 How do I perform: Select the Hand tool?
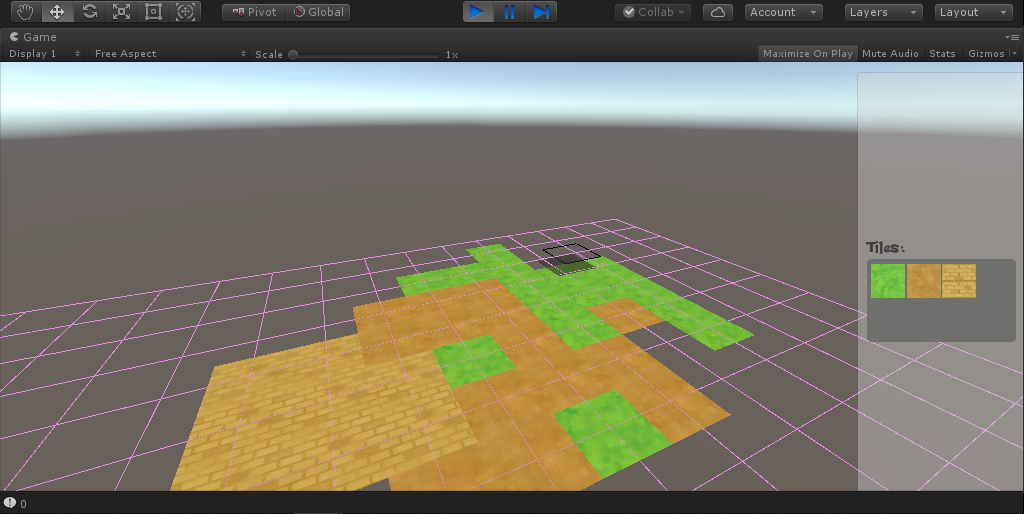(x=25, y=12)
